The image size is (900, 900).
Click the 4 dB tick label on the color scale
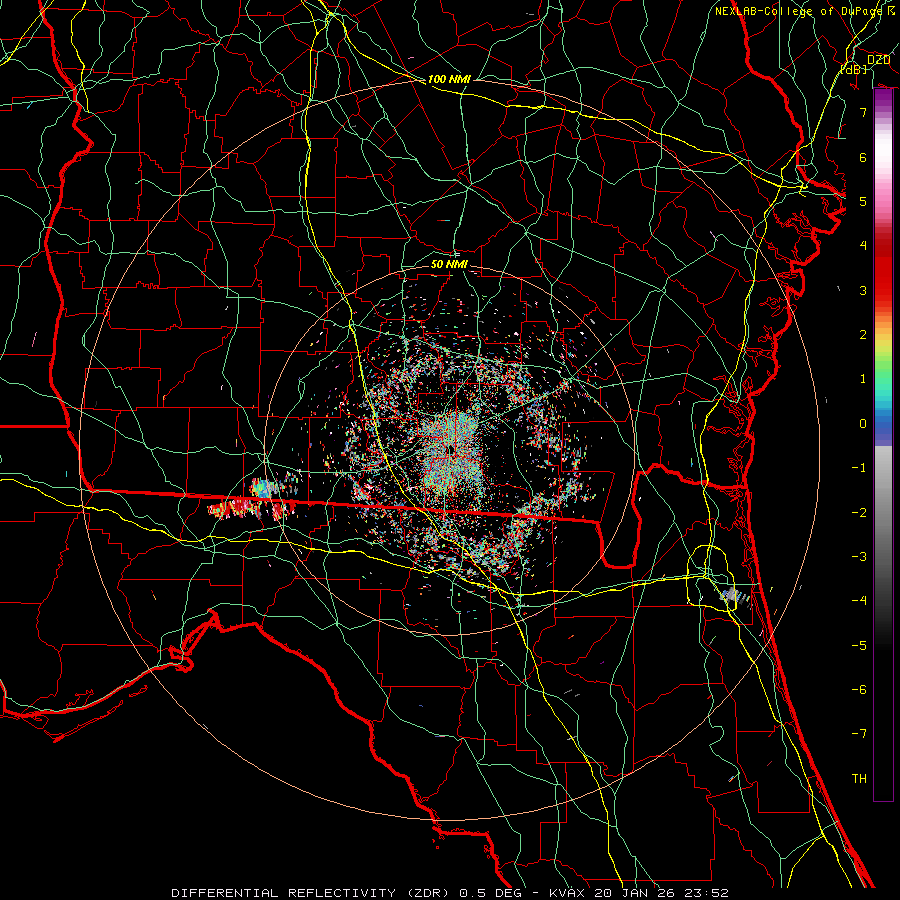coord(863,246)
